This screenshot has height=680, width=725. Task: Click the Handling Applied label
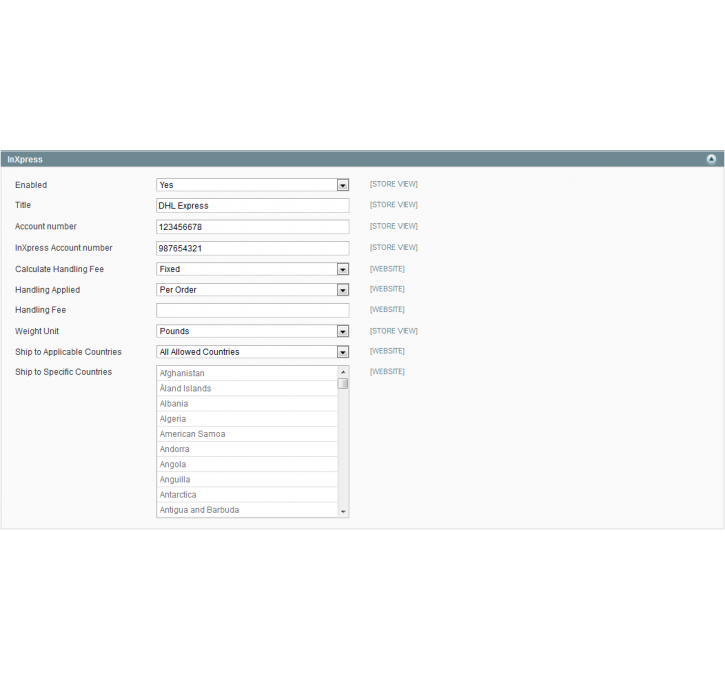48,290
